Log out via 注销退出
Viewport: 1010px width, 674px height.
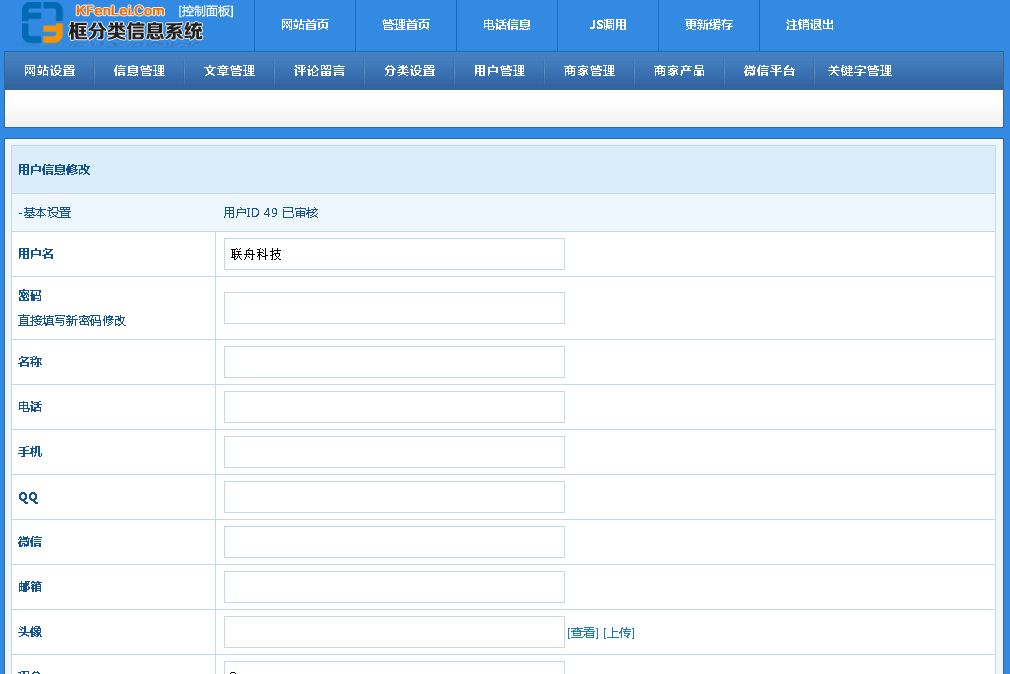click(810, 25)
